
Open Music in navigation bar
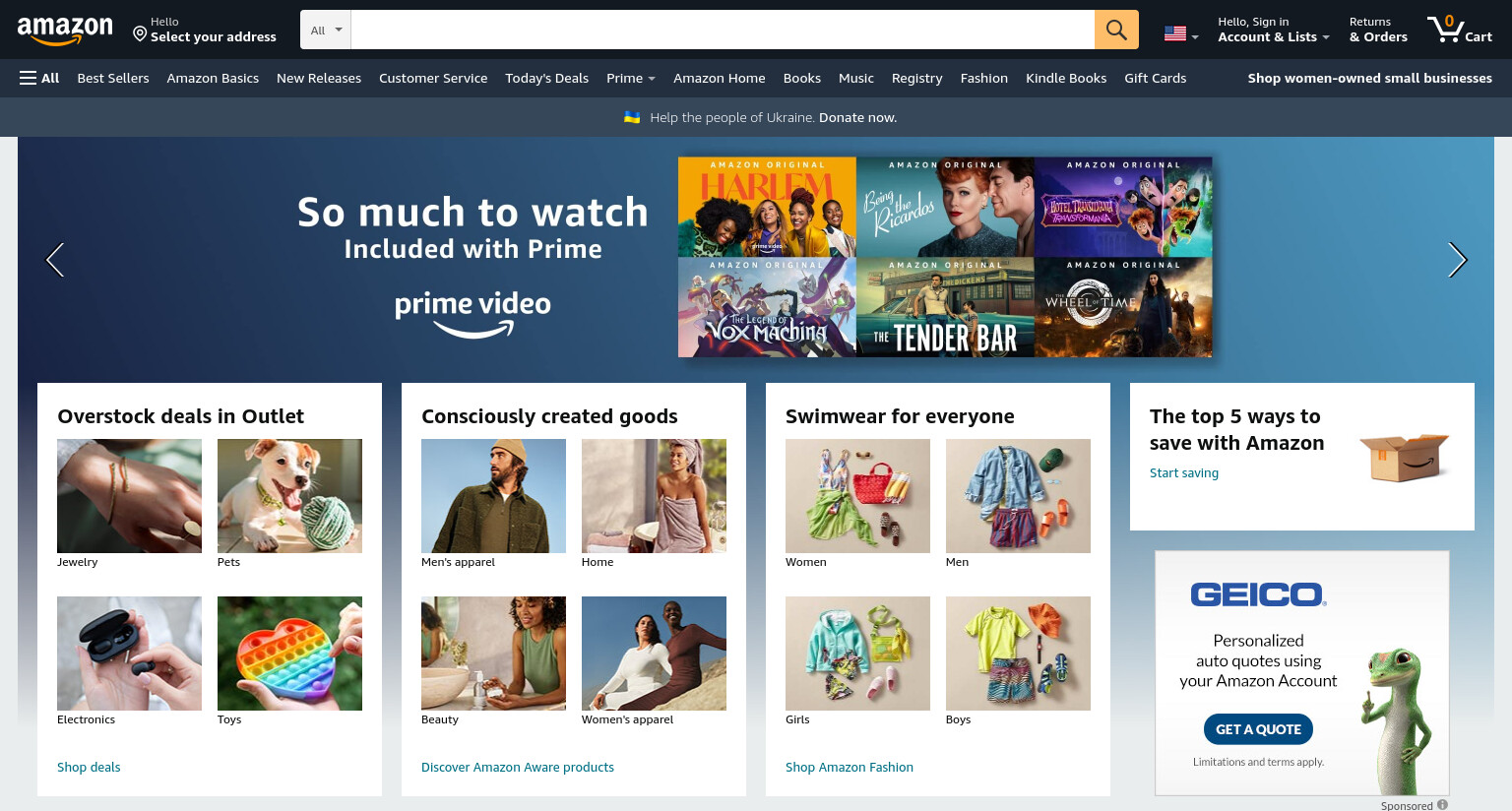[x=856, y=78]
